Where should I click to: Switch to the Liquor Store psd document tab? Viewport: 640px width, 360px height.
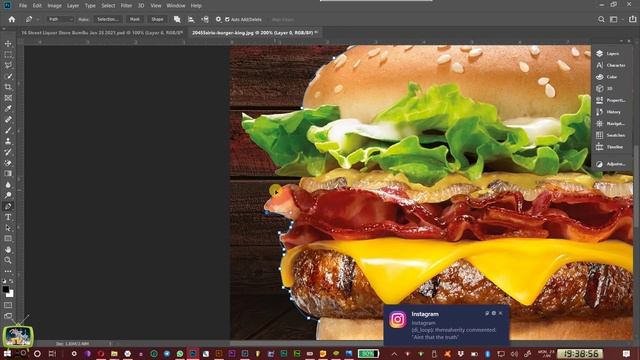coord(102,33)
